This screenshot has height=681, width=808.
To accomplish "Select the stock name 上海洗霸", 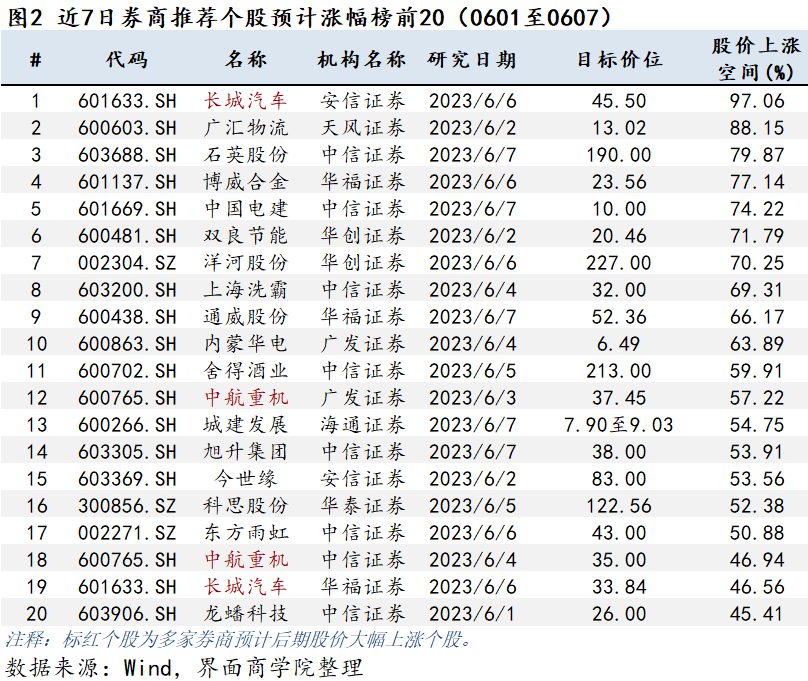I will [x=246, y=290].
